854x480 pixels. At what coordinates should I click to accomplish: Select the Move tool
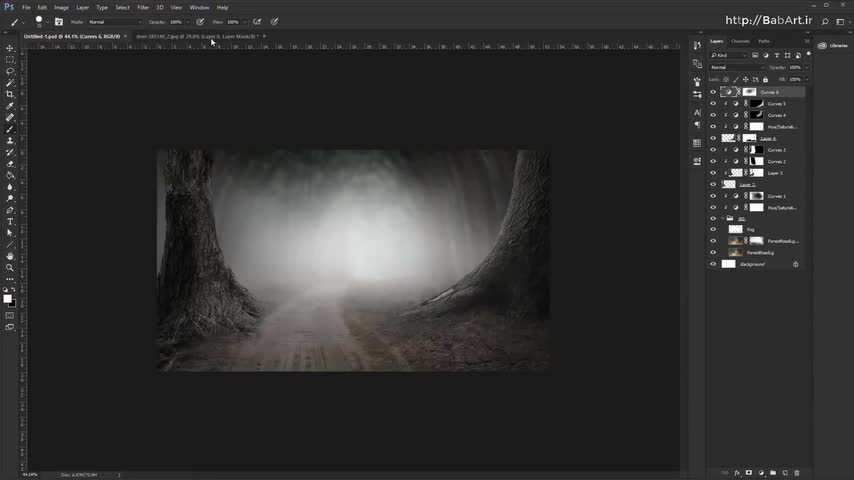click(10, 48)
